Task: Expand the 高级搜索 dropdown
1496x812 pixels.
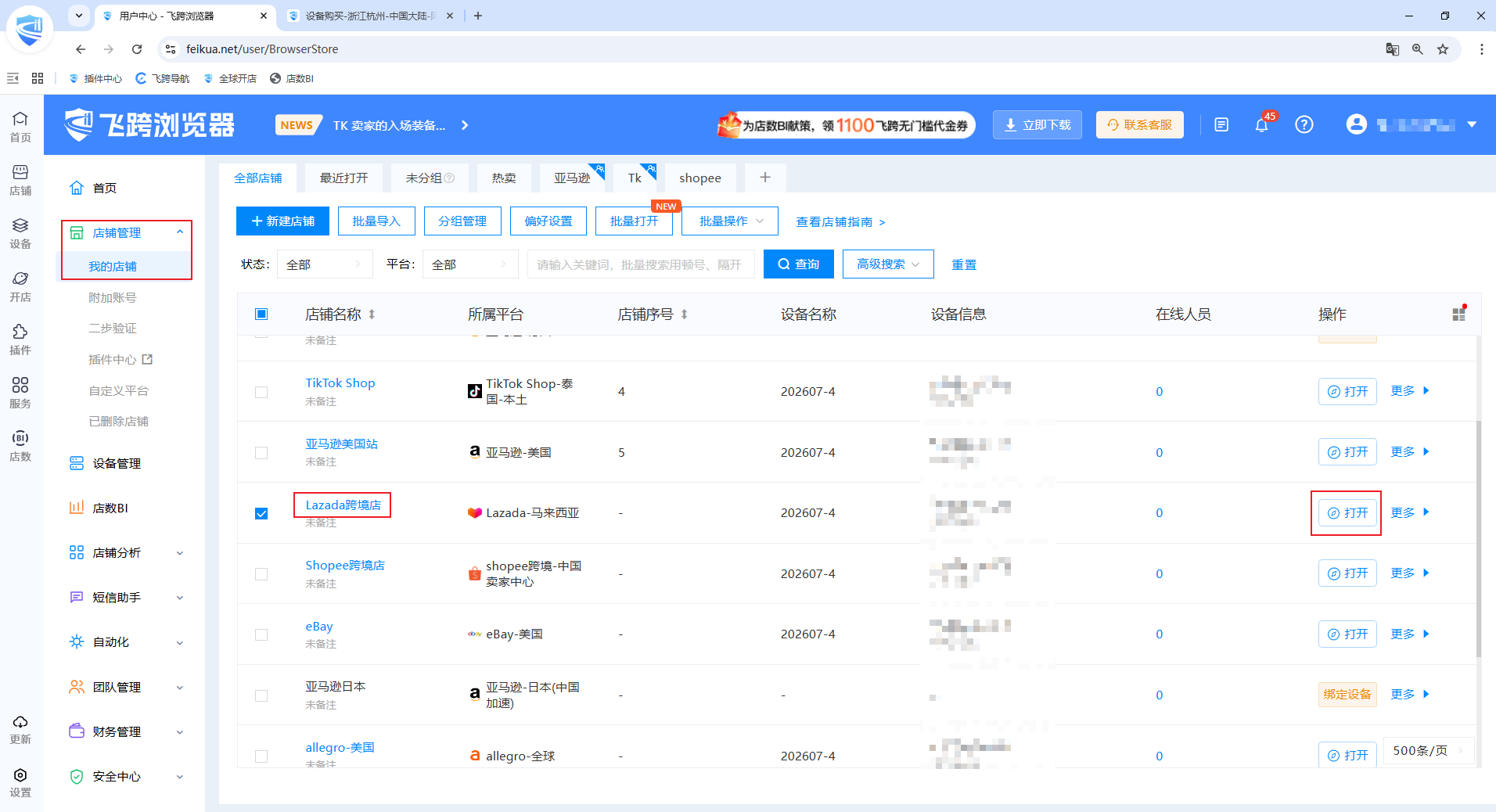Action: tap(888, 264)
